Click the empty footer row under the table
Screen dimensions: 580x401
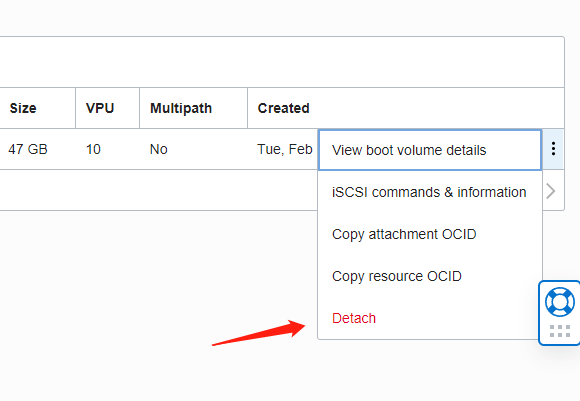click(159, 190)
